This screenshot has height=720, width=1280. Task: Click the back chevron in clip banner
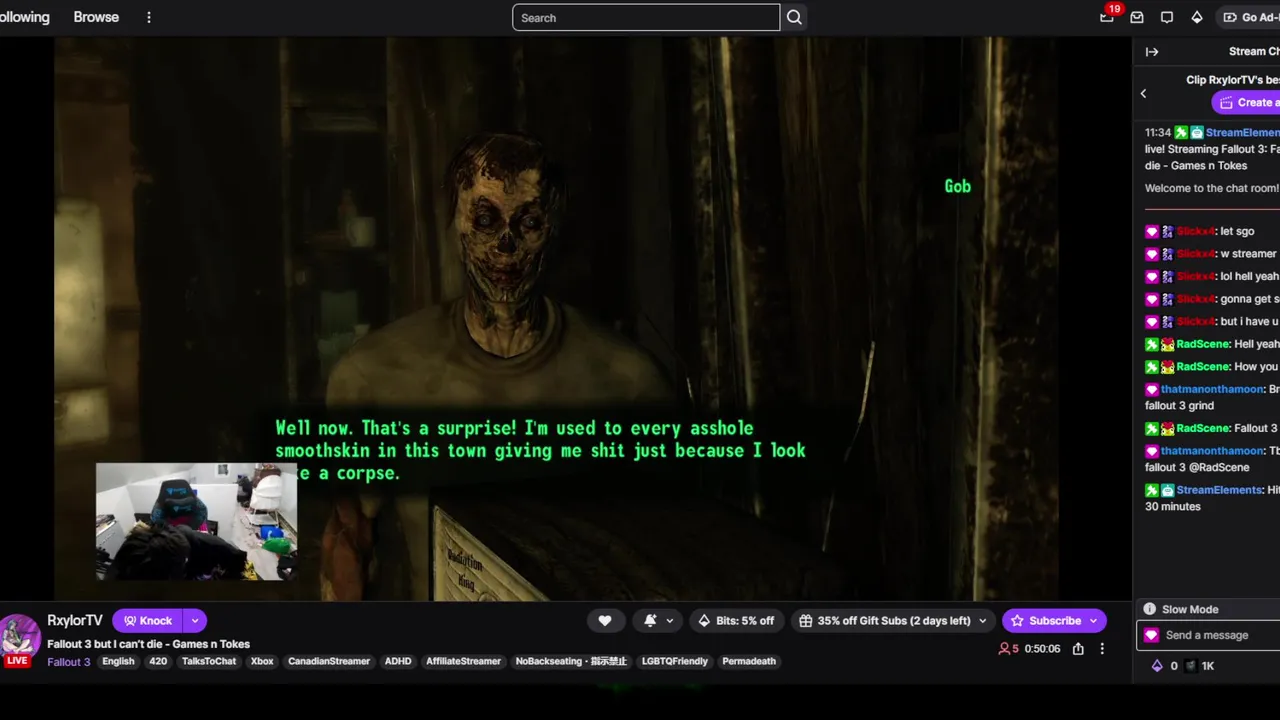pos(1143,93)
